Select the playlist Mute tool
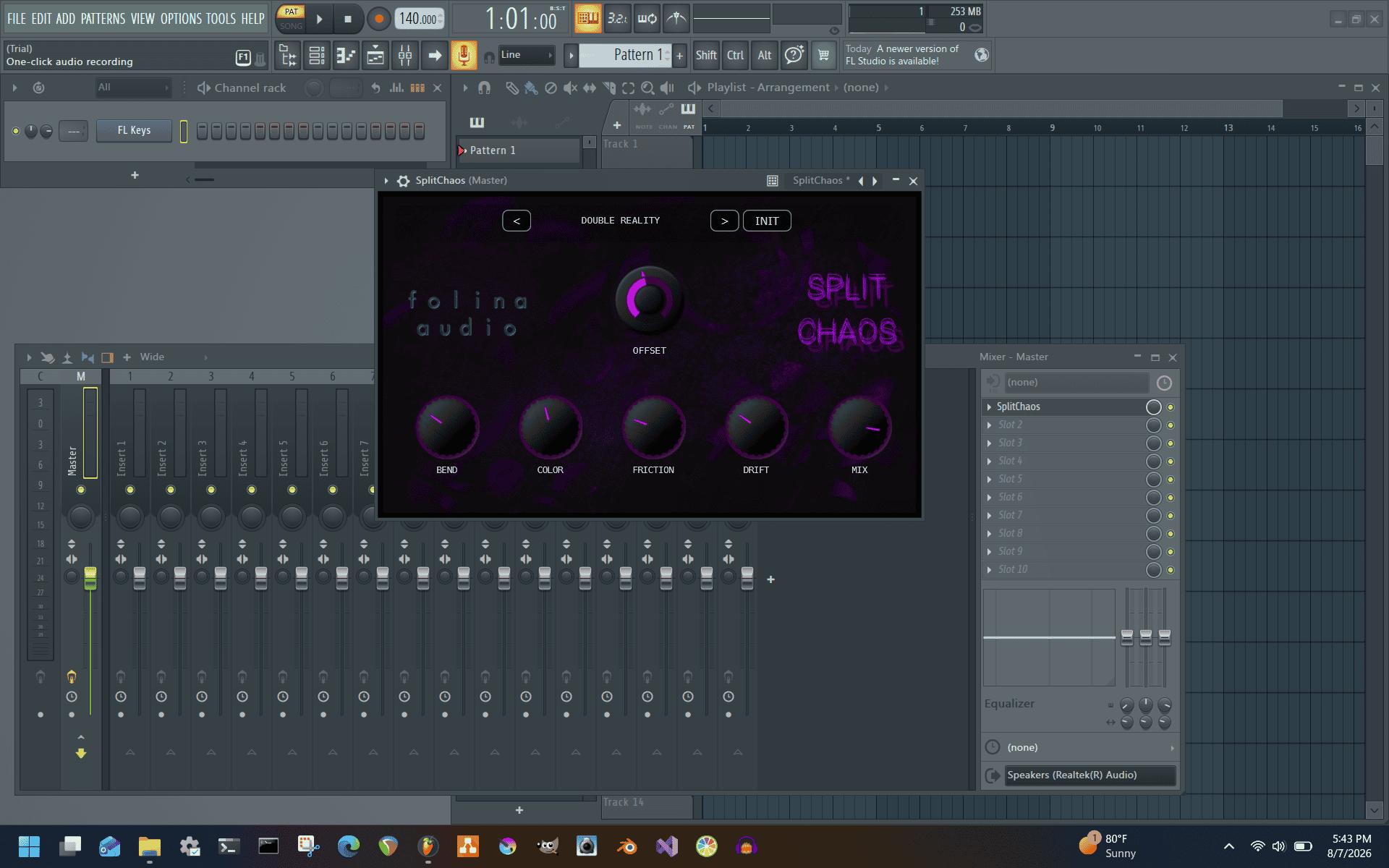1389x868 pixels. 570,88
